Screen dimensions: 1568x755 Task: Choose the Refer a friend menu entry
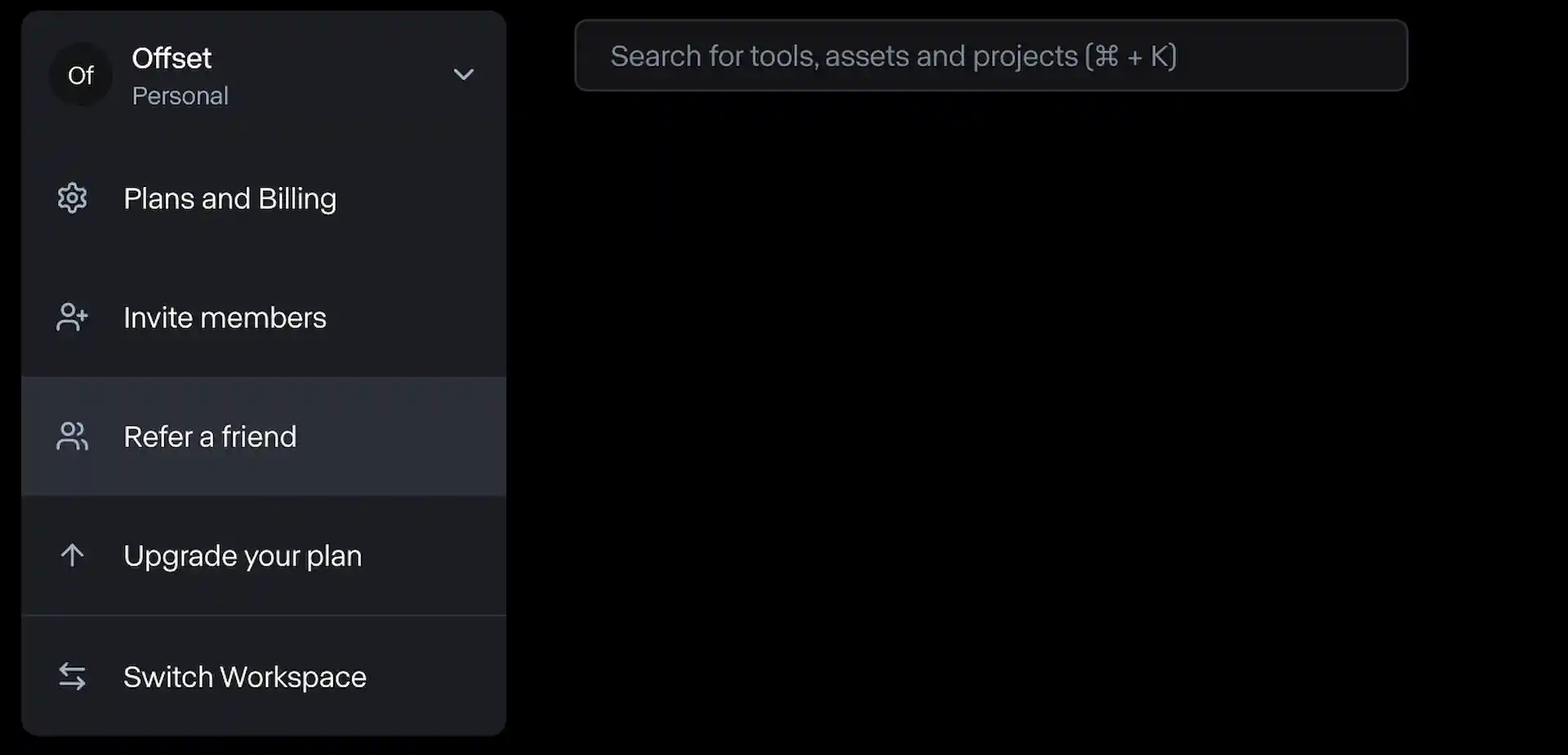pos(210,437)
